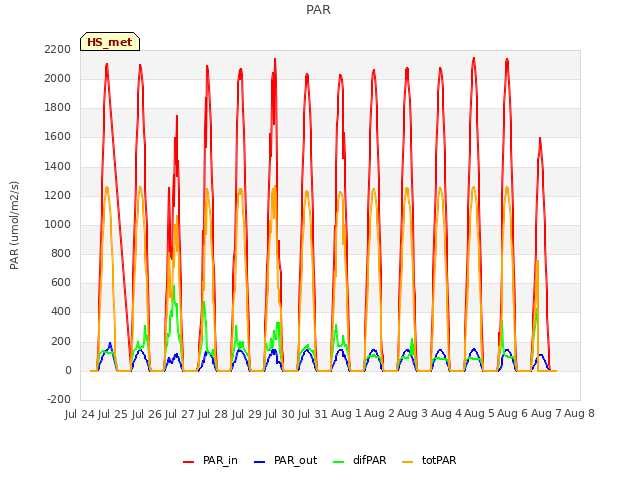Select the HS_met annotation label
Image resolution: width=640 pixels, height=480 pixels.
[110, 42]
